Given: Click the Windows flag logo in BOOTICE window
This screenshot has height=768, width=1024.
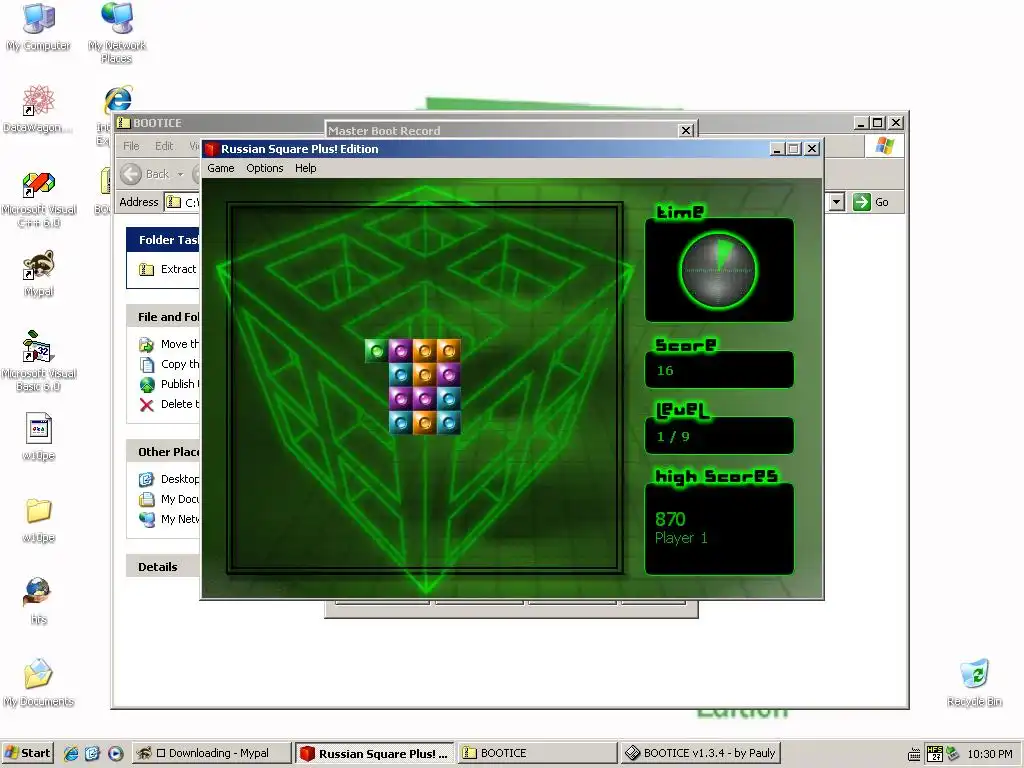Looking at the screenshot, I should (x=884, y=146).
